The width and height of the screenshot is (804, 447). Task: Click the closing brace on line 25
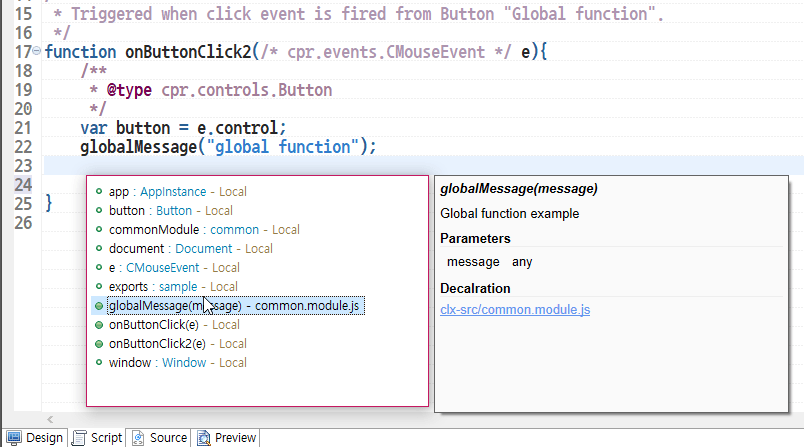48,204
